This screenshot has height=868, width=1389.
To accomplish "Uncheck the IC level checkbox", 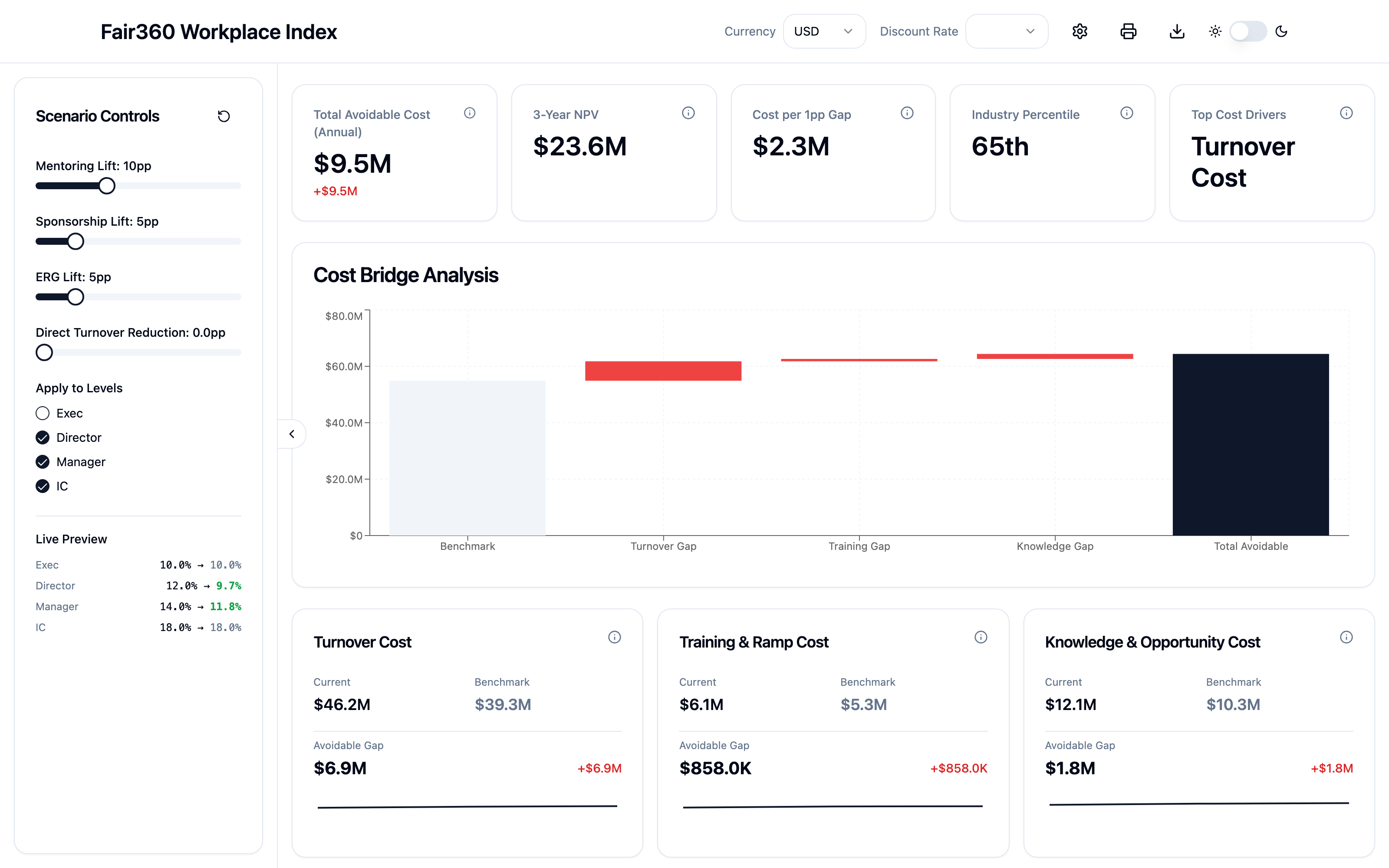I will click(43, 486).
